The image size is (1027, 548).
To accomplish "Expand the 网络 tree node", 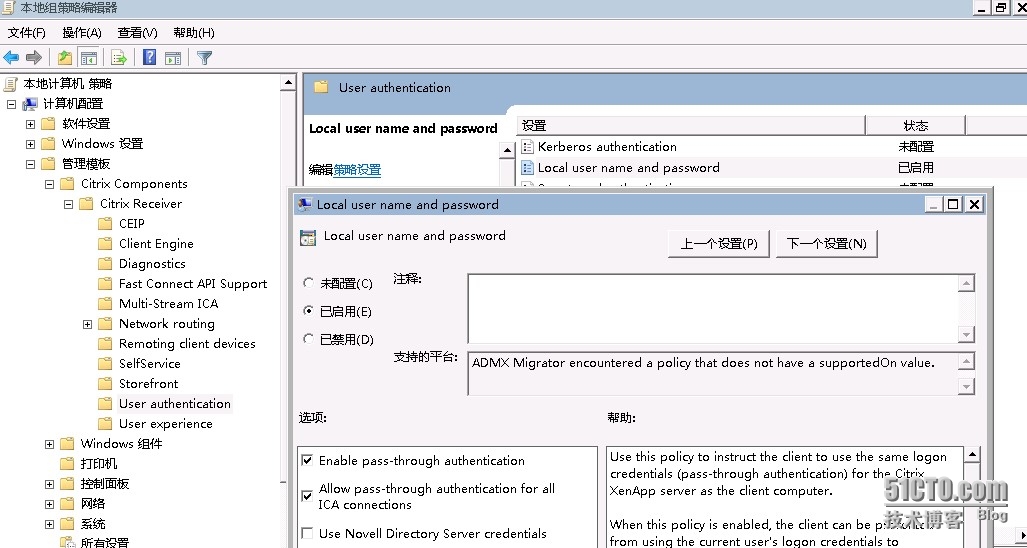I will click(49, 504).
